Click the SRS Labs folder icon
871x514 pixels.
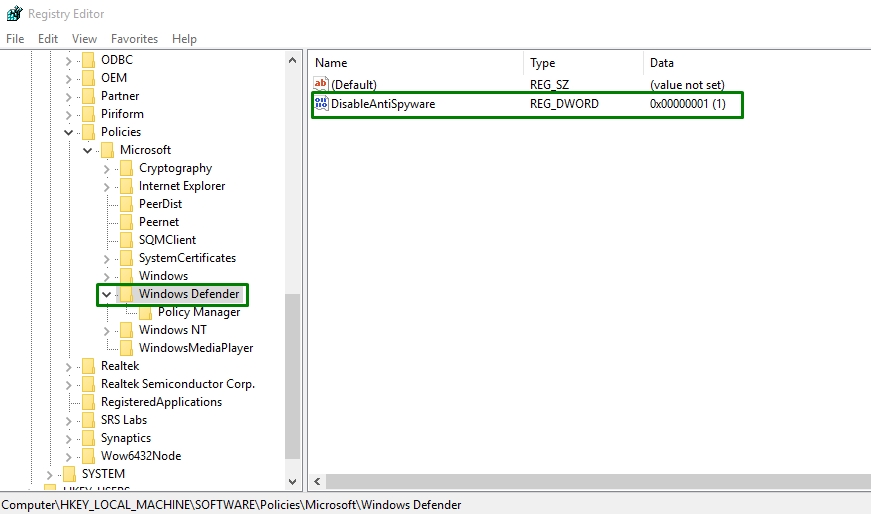(x=88, y=420)
